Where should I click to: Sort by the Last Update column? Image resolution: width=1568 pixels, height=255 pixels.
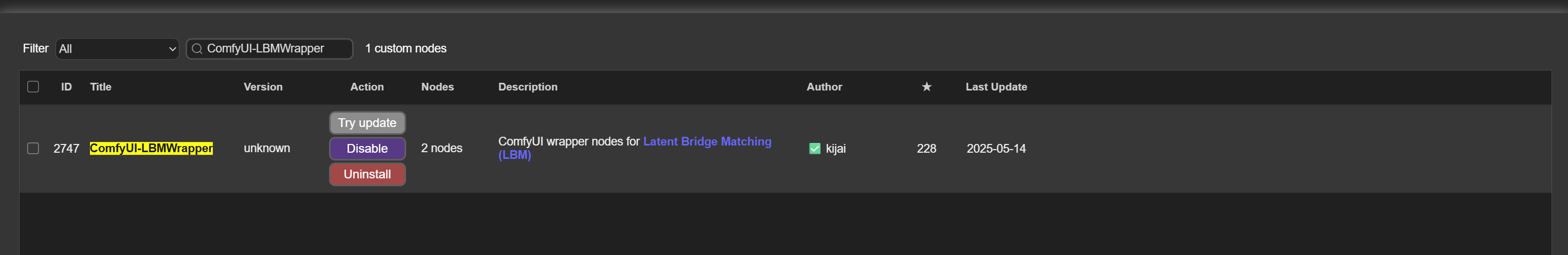996,87
